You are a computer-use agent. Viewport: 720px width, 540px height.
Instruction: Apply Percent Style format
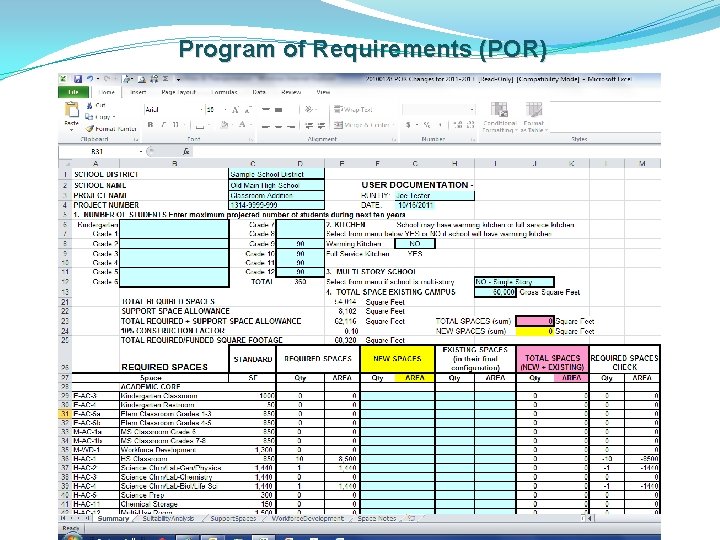(427, 125)
